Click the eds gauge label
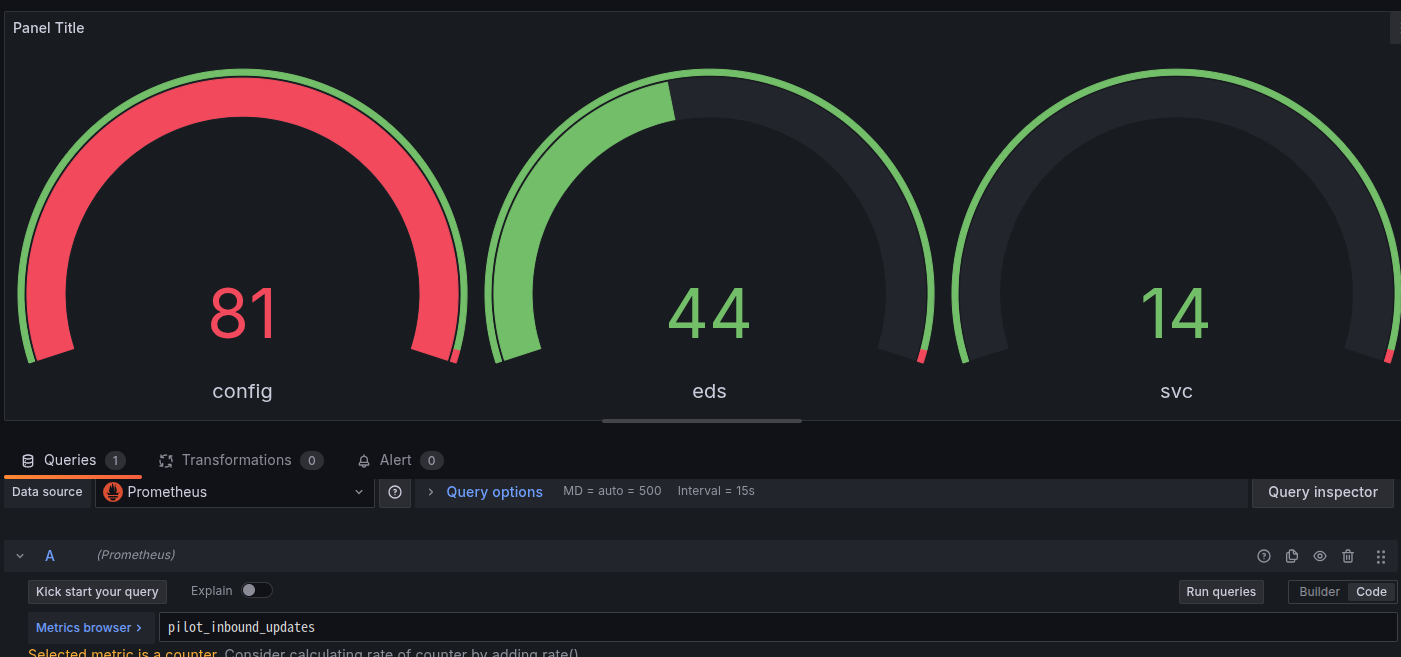 coord(709,391)
